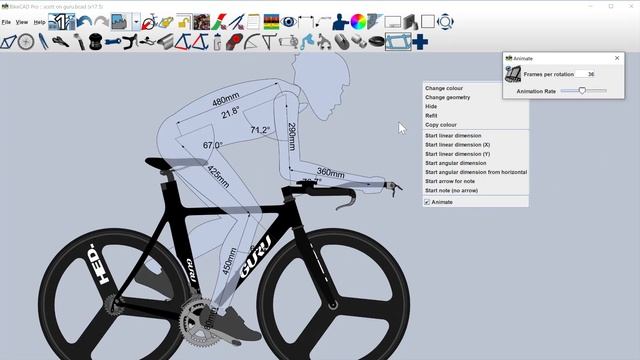
Task: Click the 360mm dimension label
Action: pyautogui.click(x=331, y=173)
